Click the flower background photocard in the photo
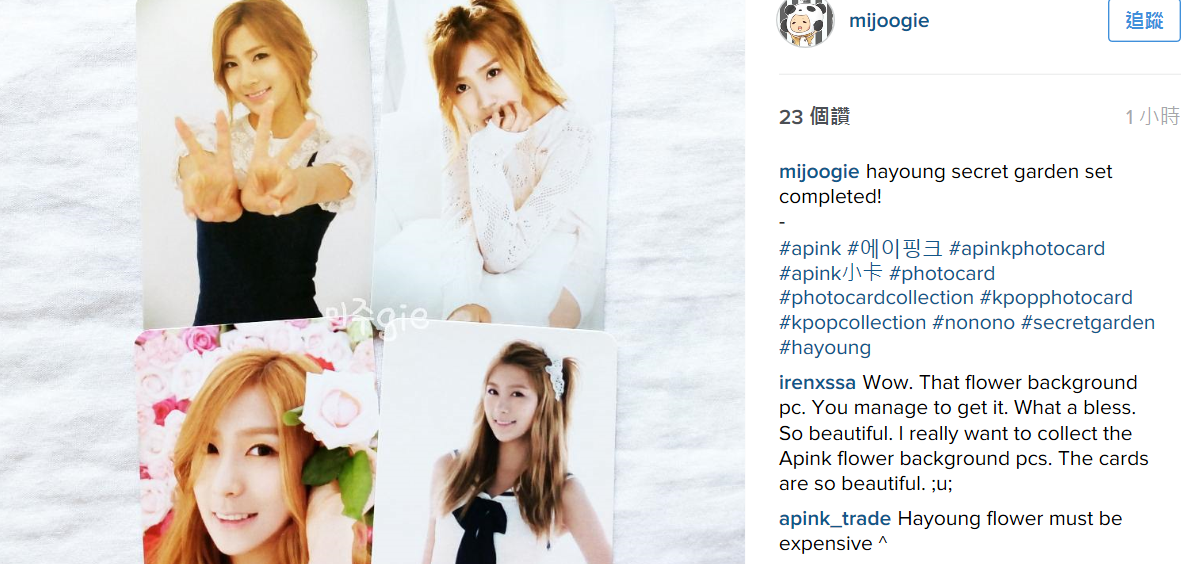The height and width of the screenshot is (564, 1190). [x=256, y=446]
